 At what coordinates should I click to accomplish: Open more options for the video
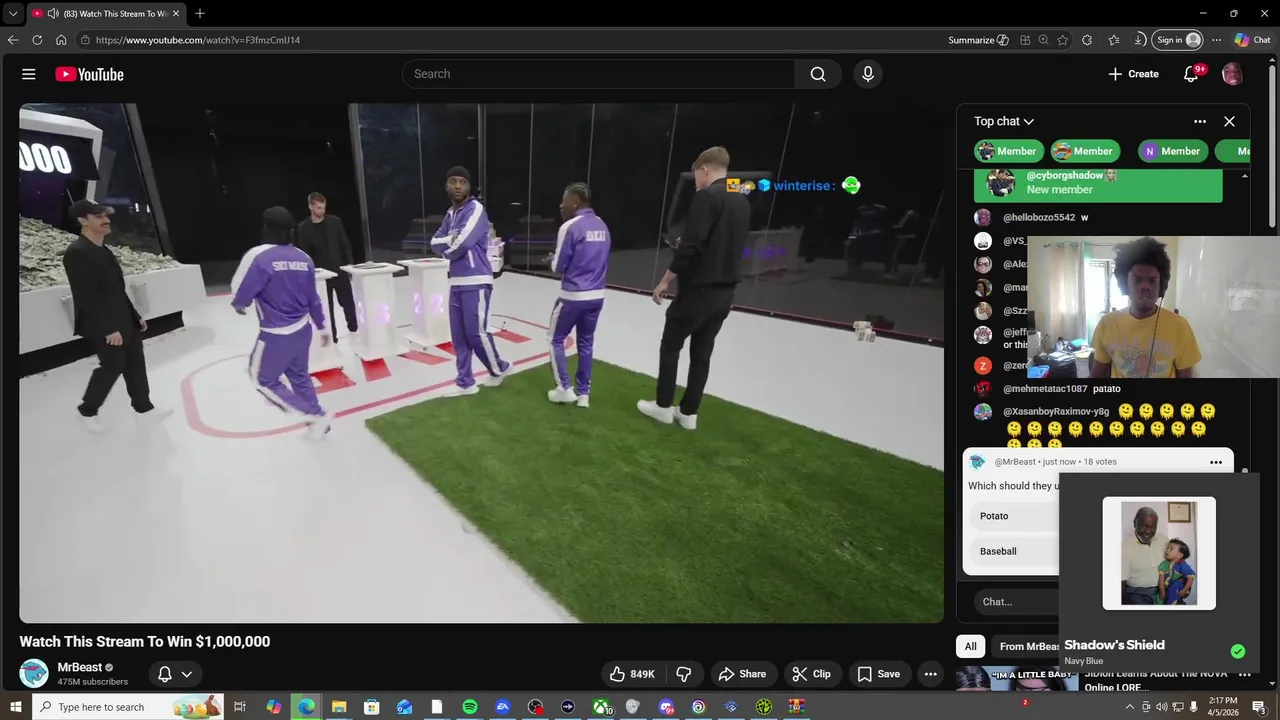coord(930,674)
